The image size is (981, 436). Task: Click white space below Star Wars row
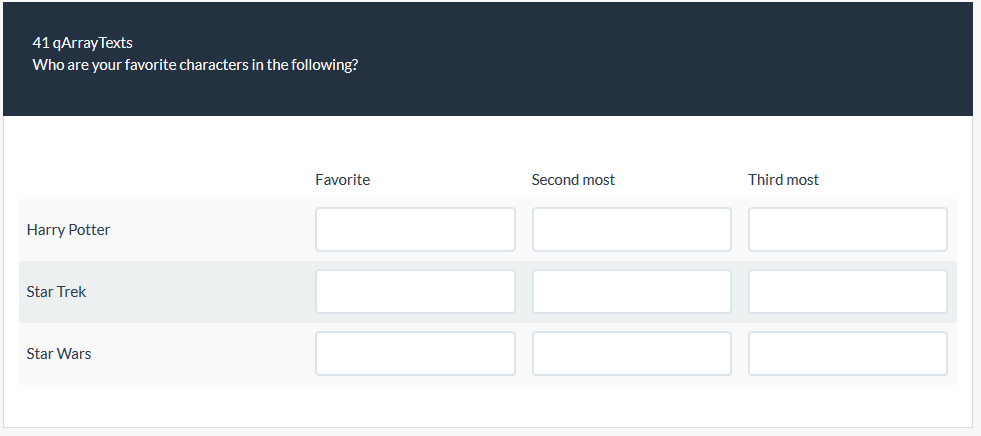pyautogui.click(x=488, y=406)
